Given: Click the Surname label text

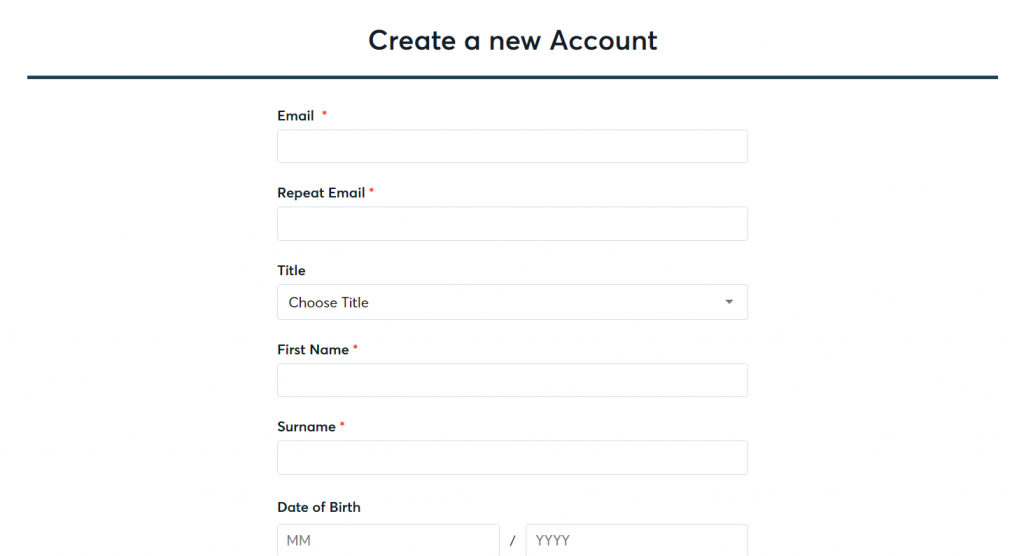Looking at the screenshot, I should coord(306,427).
